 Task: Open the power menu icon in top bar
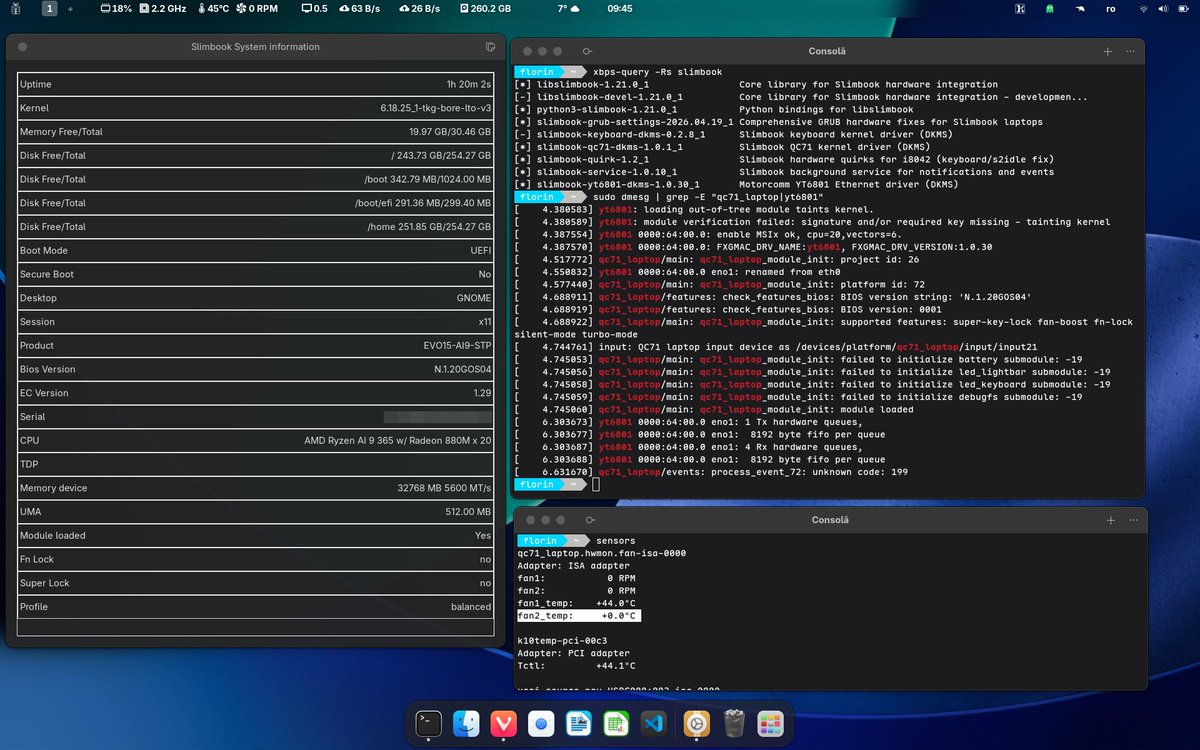1182,8
